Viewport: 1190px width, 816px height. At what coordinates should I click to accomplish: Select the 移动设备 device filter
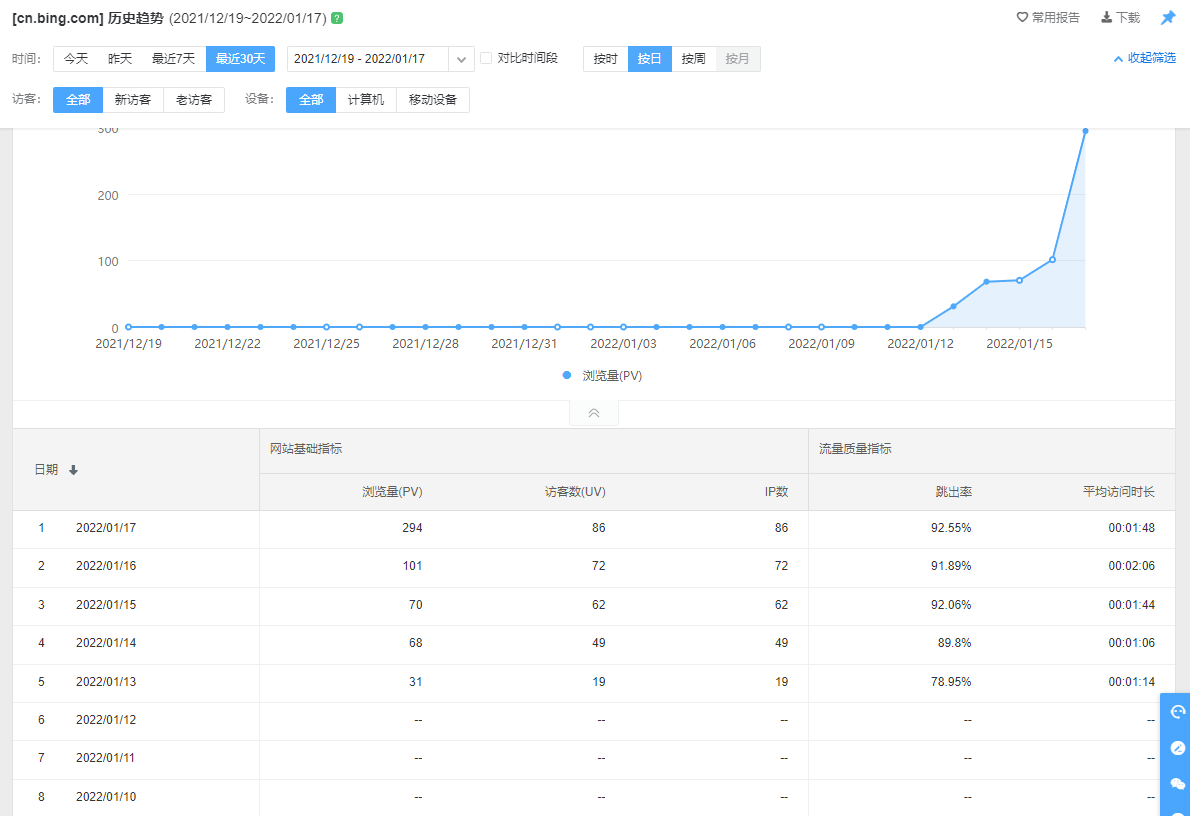pyautogui.click(x=433, y=100)
